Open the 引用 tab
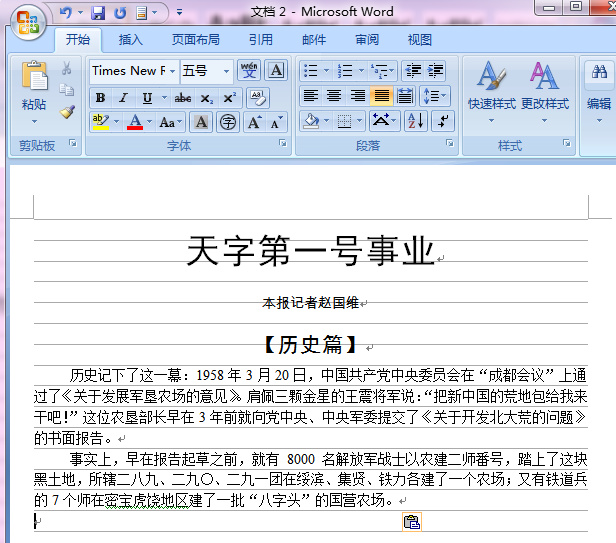Viewport: 616px width, 543px height. [260, 40]
